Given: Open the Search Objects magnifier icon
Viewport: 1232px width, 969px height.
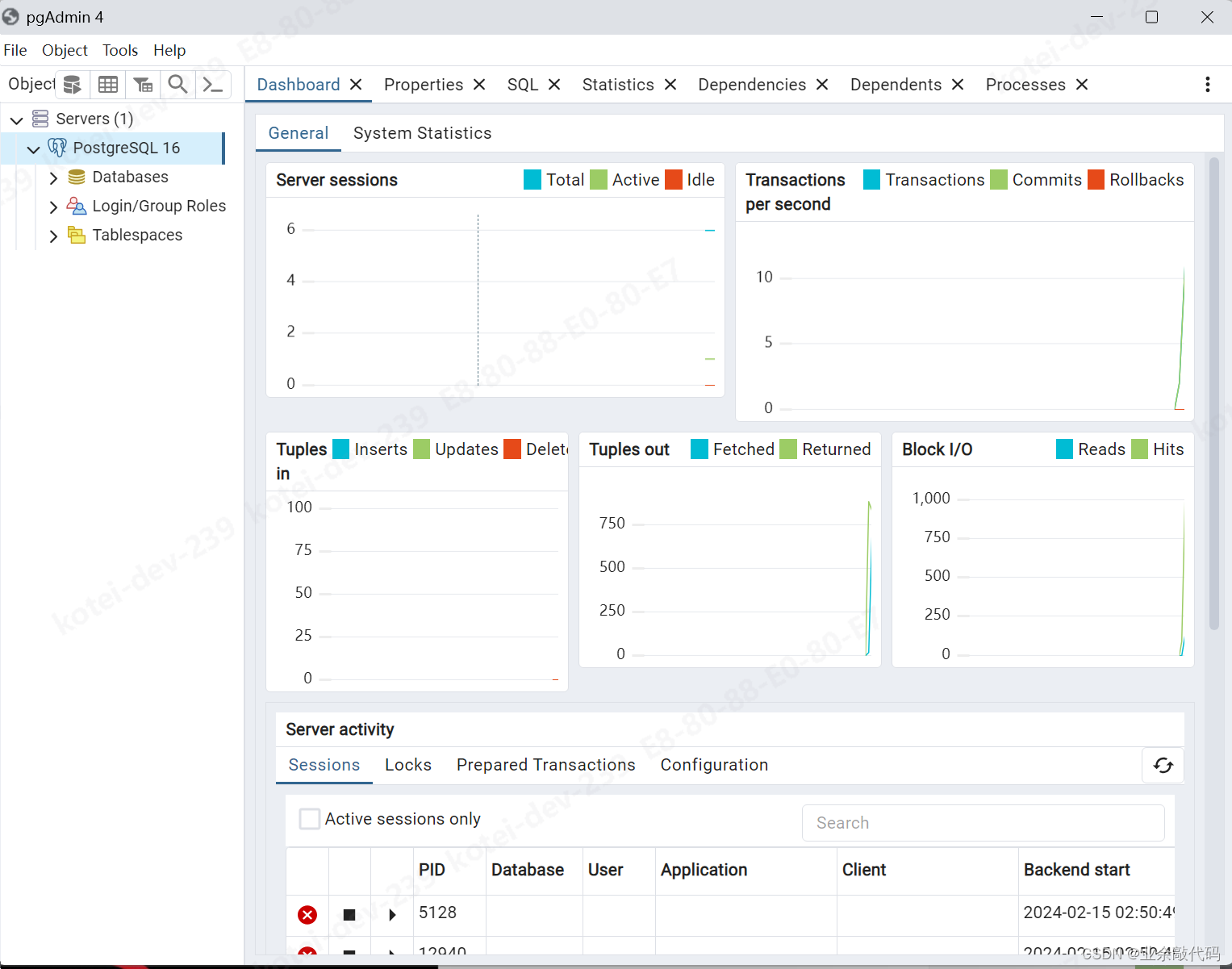Looking at the screenshot, I should click(x=177, y=85).
